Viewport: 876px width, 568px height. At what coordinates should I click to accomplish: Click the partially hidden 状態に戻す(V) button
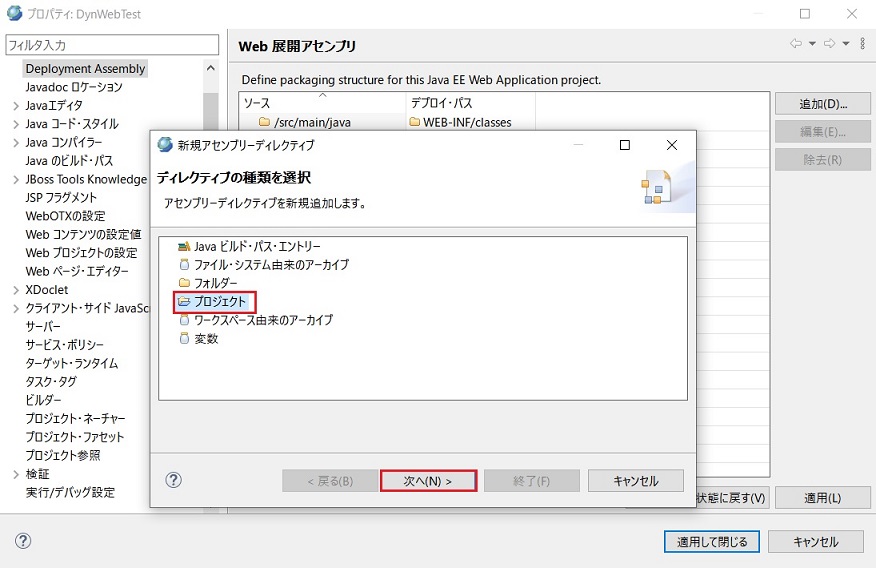click(732, 498)
